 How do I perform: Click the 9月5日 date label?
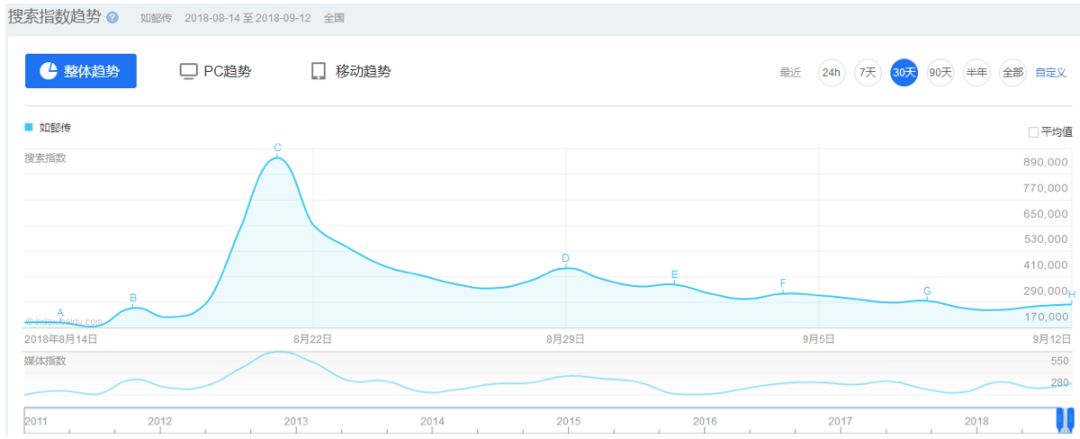pos(818,339)
